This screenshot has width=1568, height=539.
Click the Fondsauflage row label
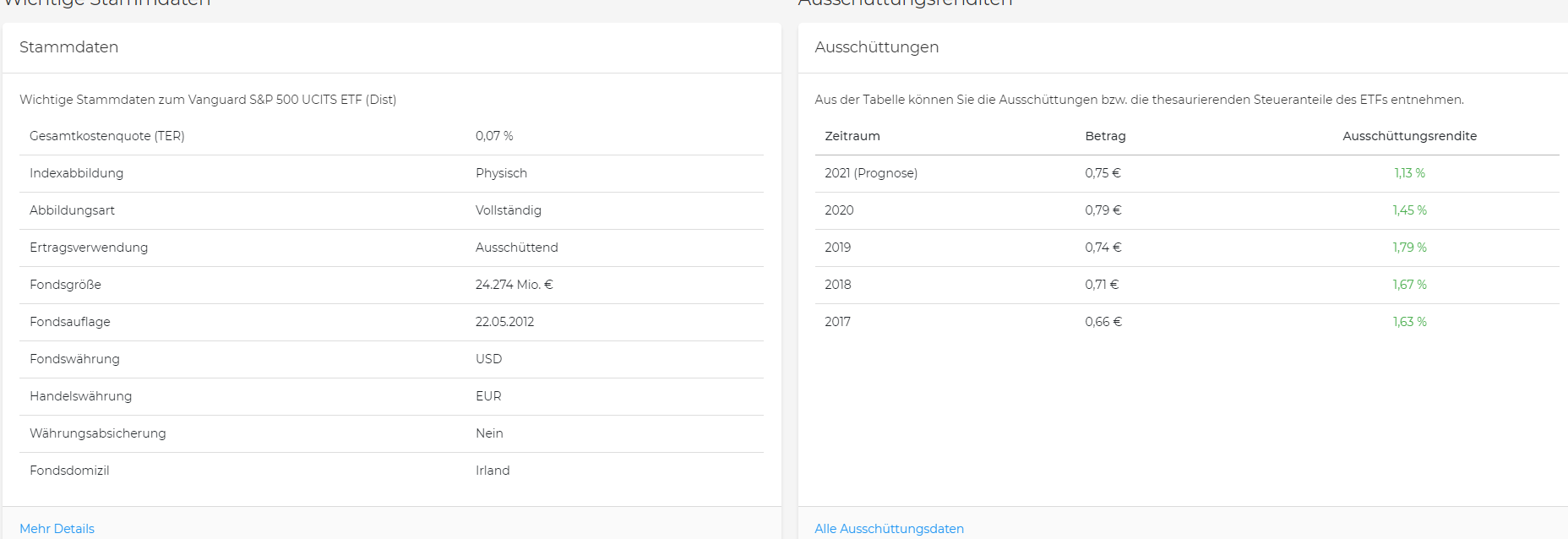click(69, 322)
